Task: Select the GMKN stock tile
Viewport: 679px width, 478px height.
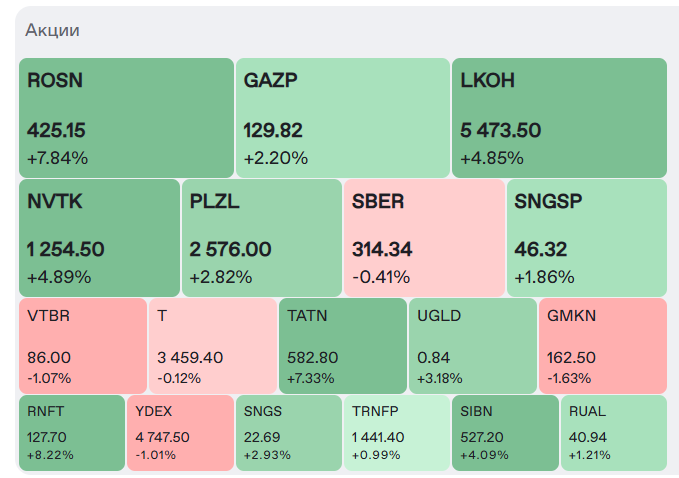Action: [602, 345]
